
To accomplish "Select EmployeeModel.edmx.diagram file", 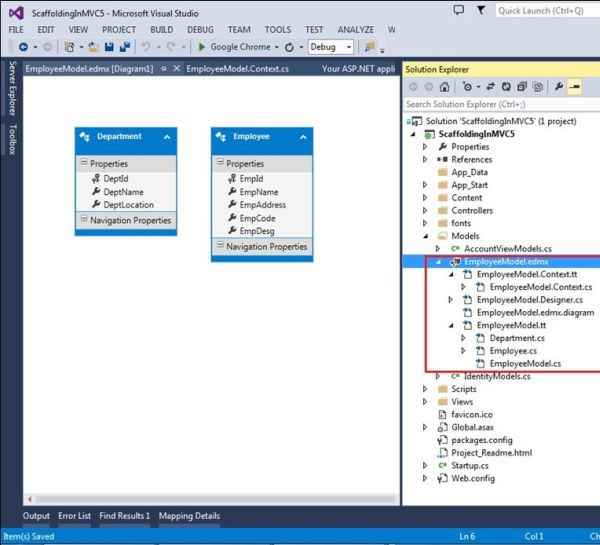I will pyautogui.click(x=535, y=312).
